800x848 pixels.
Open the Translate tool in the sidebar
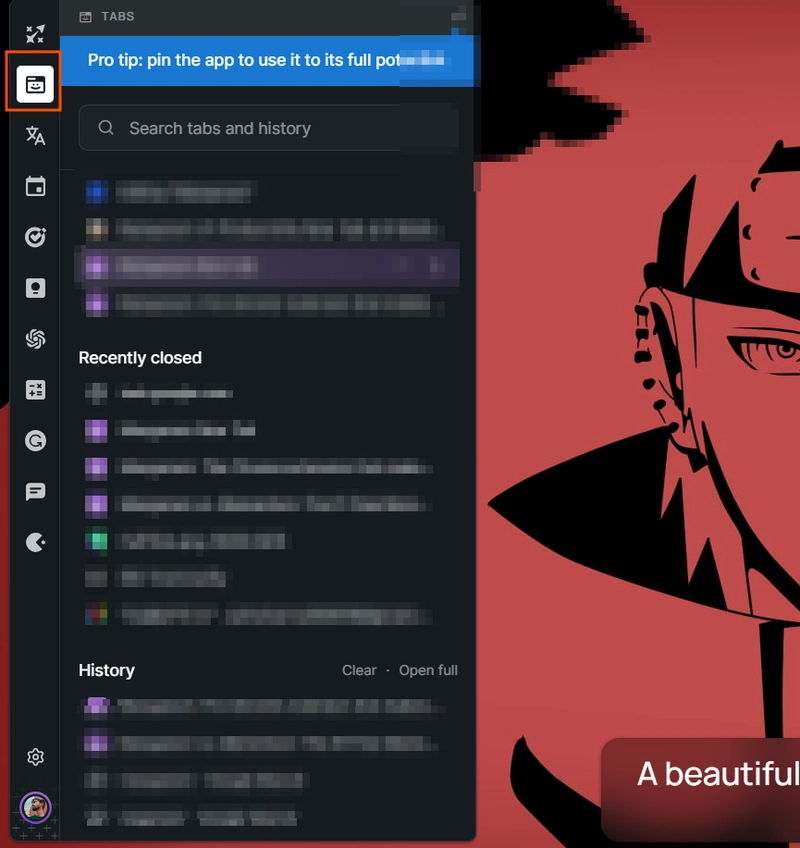click(35, 135)
